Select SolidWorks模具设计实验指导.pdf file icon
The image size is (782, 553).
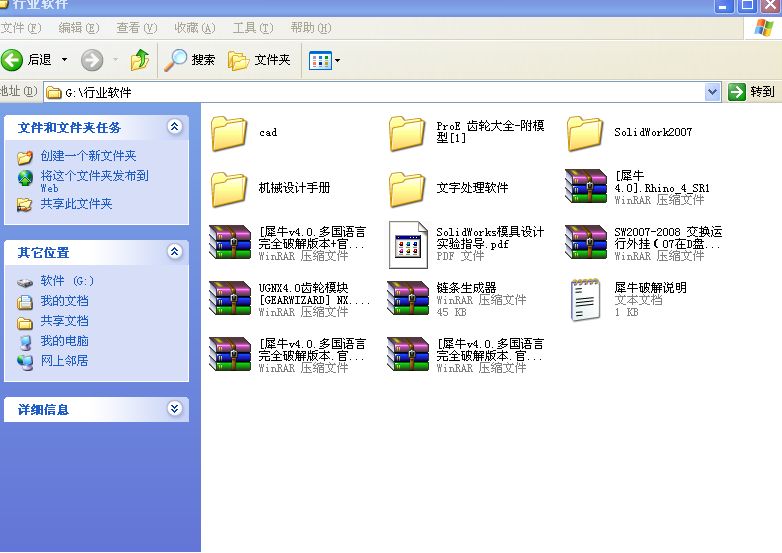[x=408, y=245]
